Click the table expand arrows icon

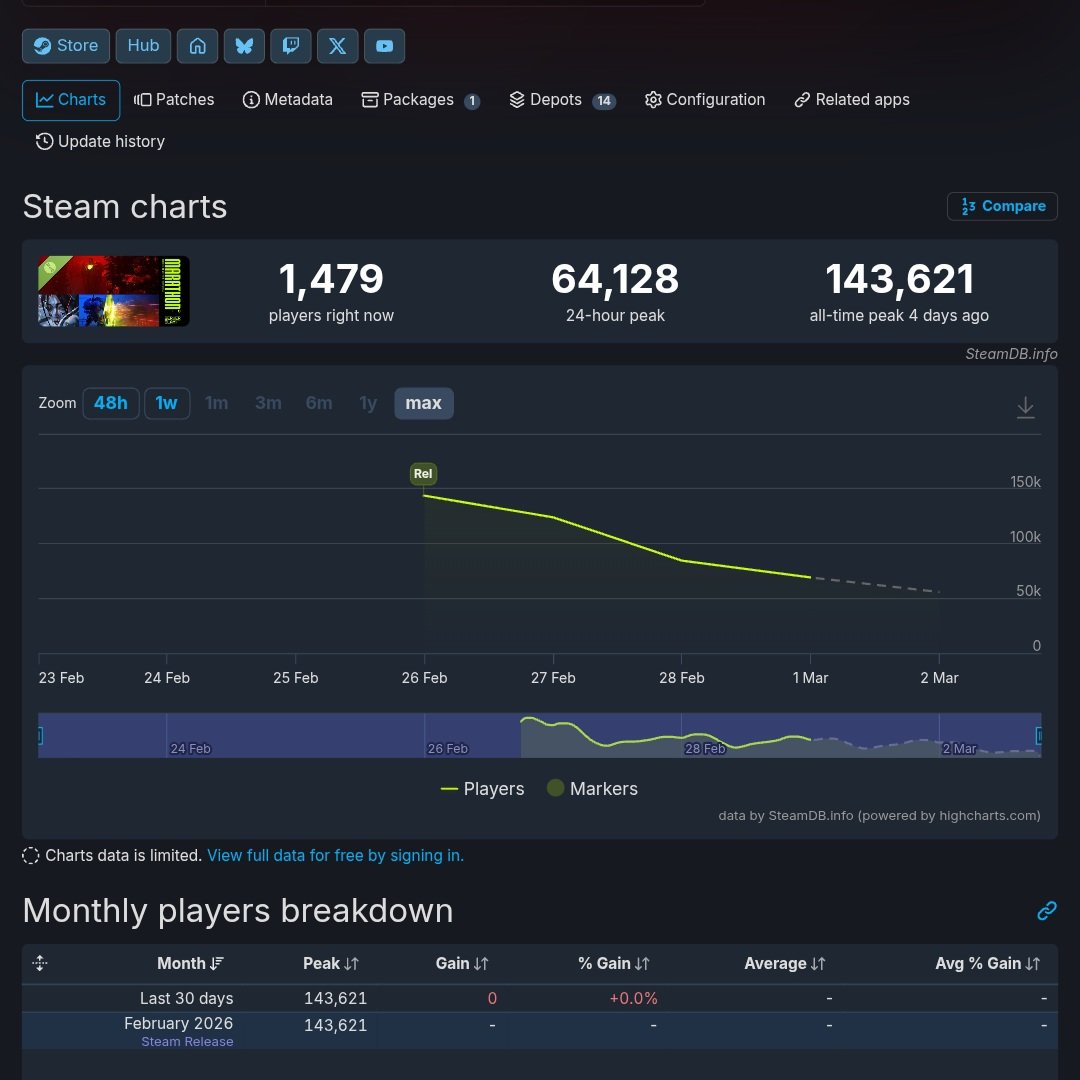click(x=40, y=964)
